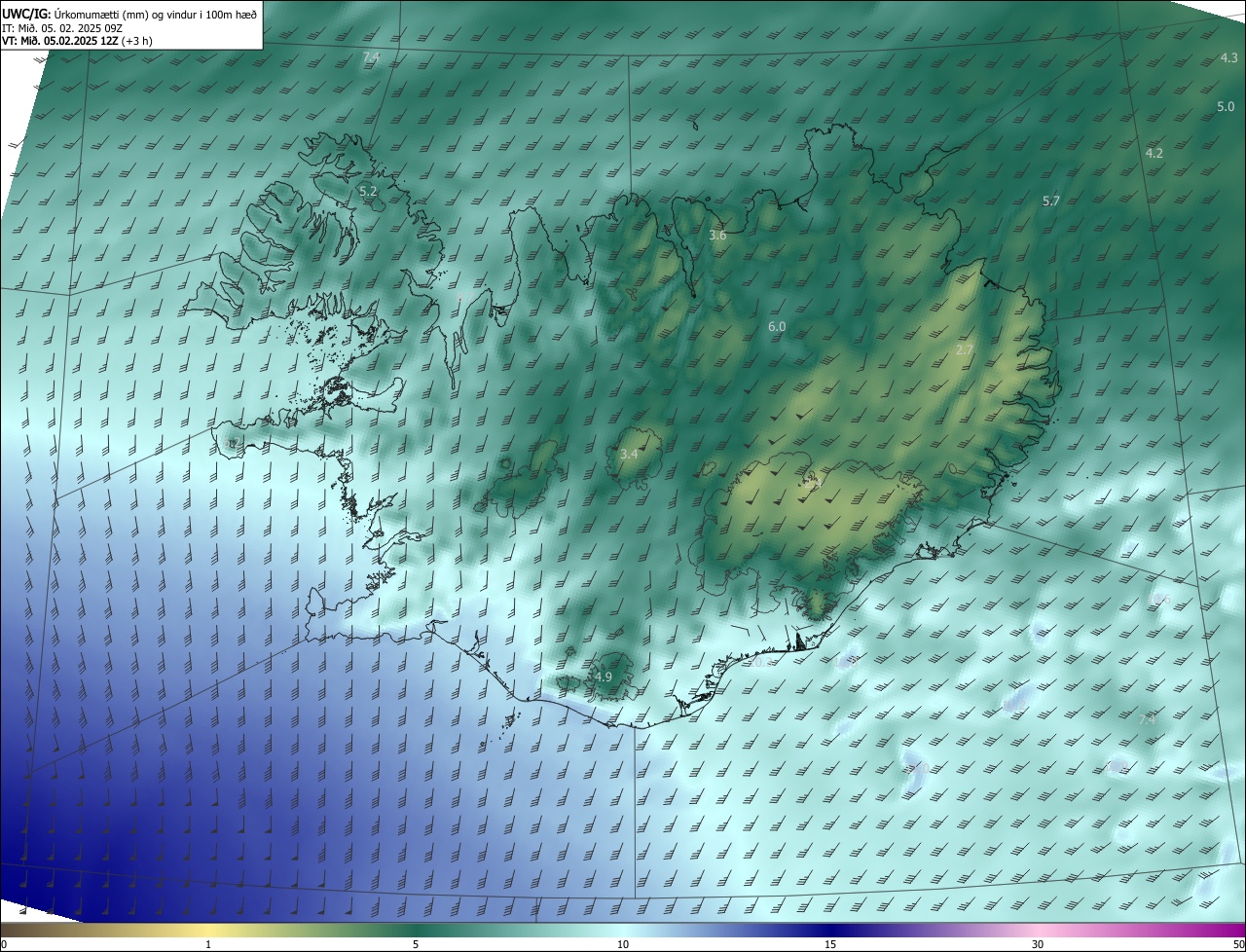Screen dimensions: 1246x952
Task: Click the colorbar label 1
Action: tap(208, 945)
